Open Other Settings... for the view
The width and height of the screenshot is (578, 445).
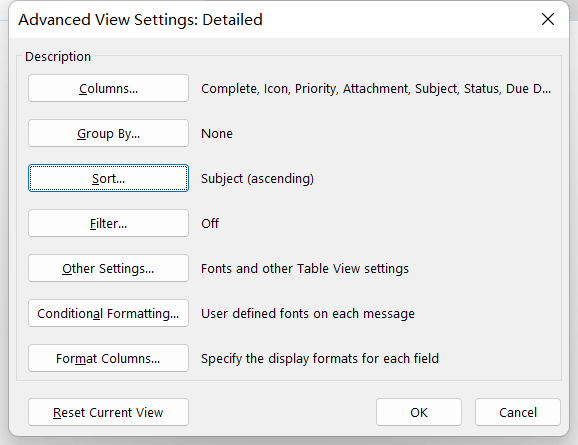(108, 268)
